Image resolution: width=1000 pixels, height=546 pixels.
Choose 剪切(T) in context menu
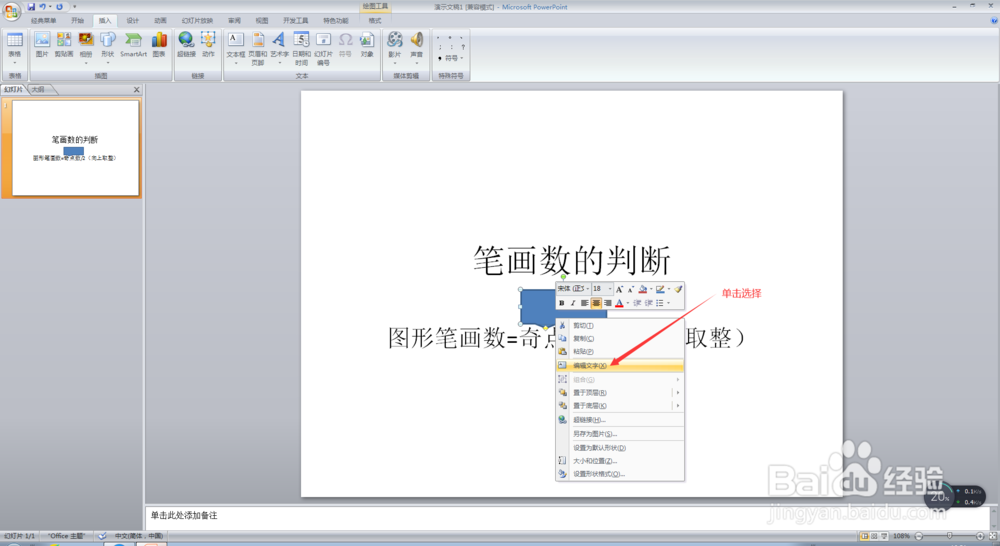[620, 325]
